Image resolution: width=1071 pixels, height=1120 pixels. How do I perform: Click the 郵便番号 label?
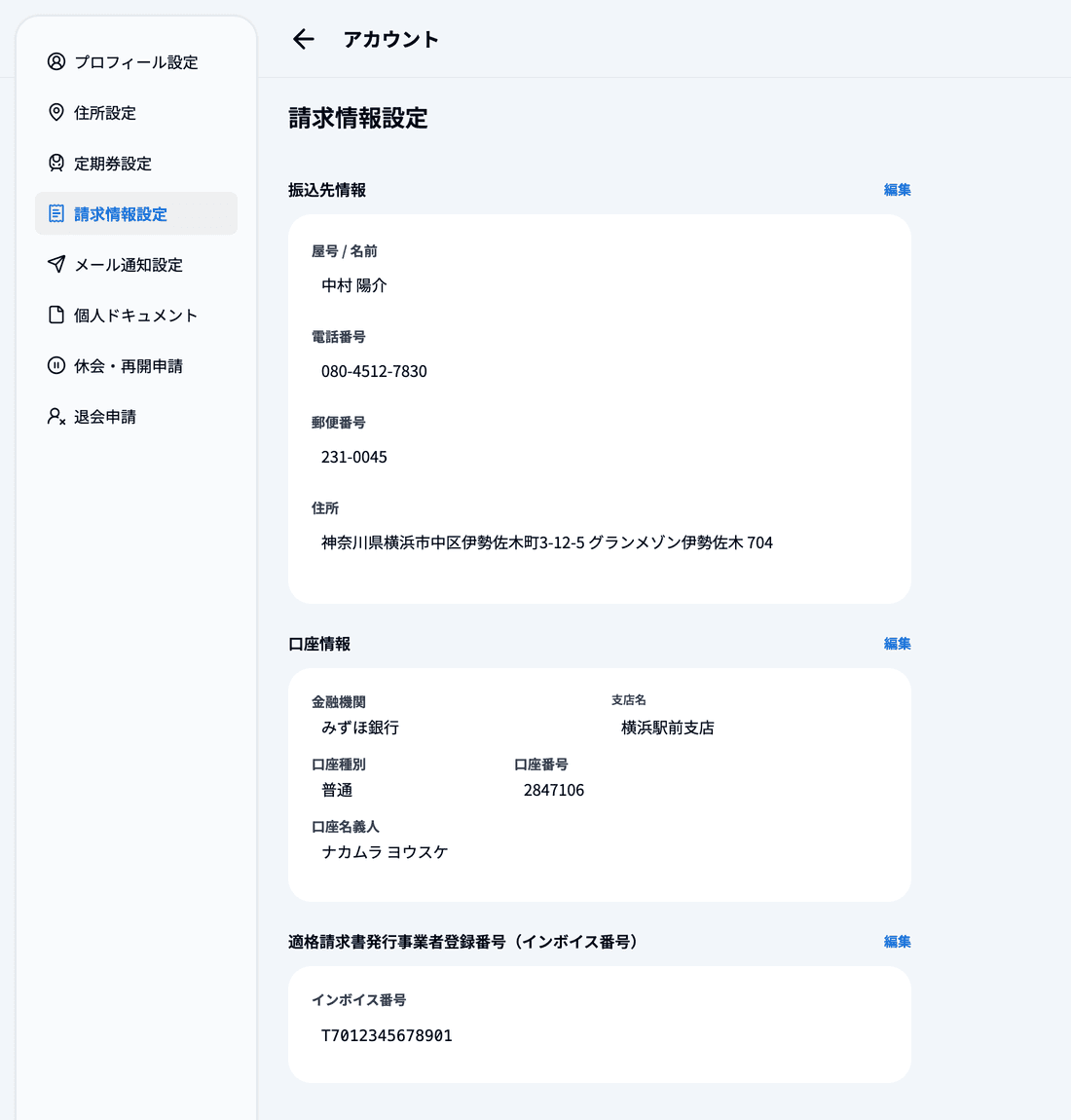(x=339, y=423)
